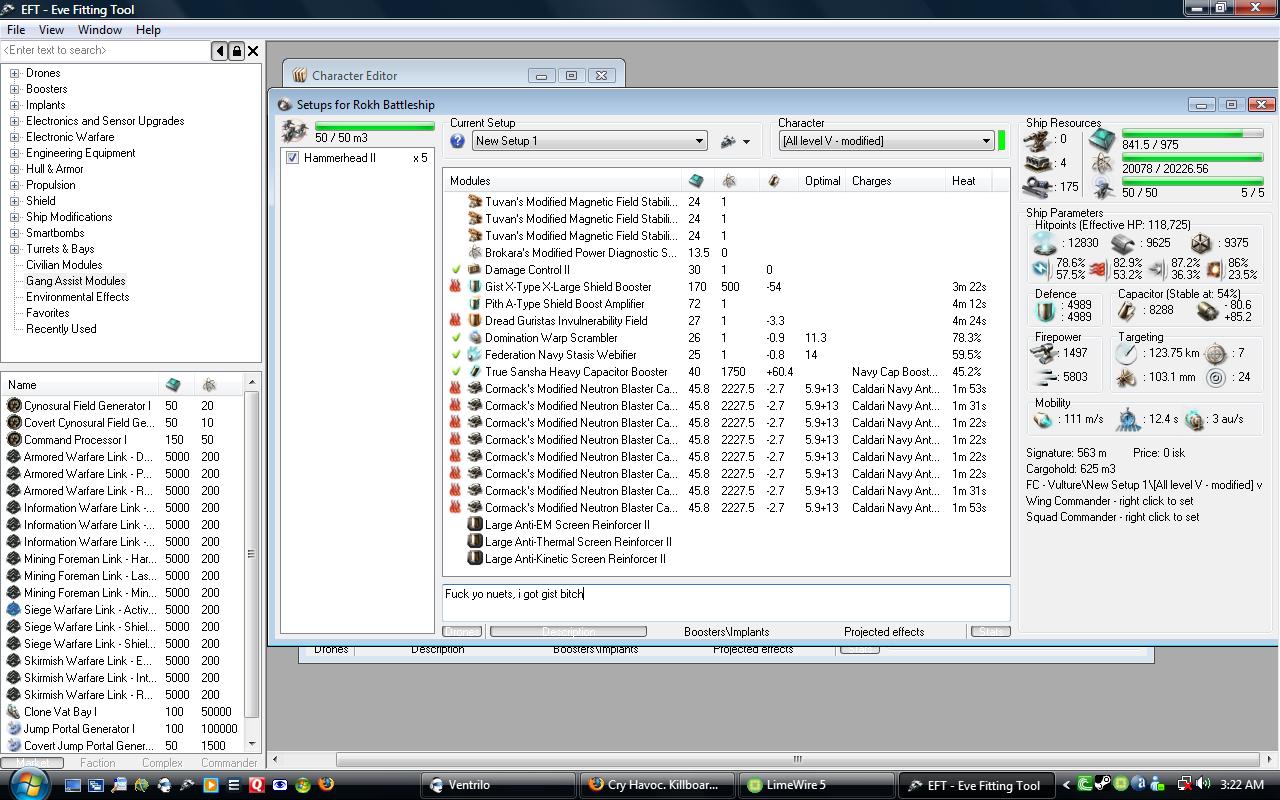
Task: Click the speed icon in Mobility
Action: point(1043,420)
